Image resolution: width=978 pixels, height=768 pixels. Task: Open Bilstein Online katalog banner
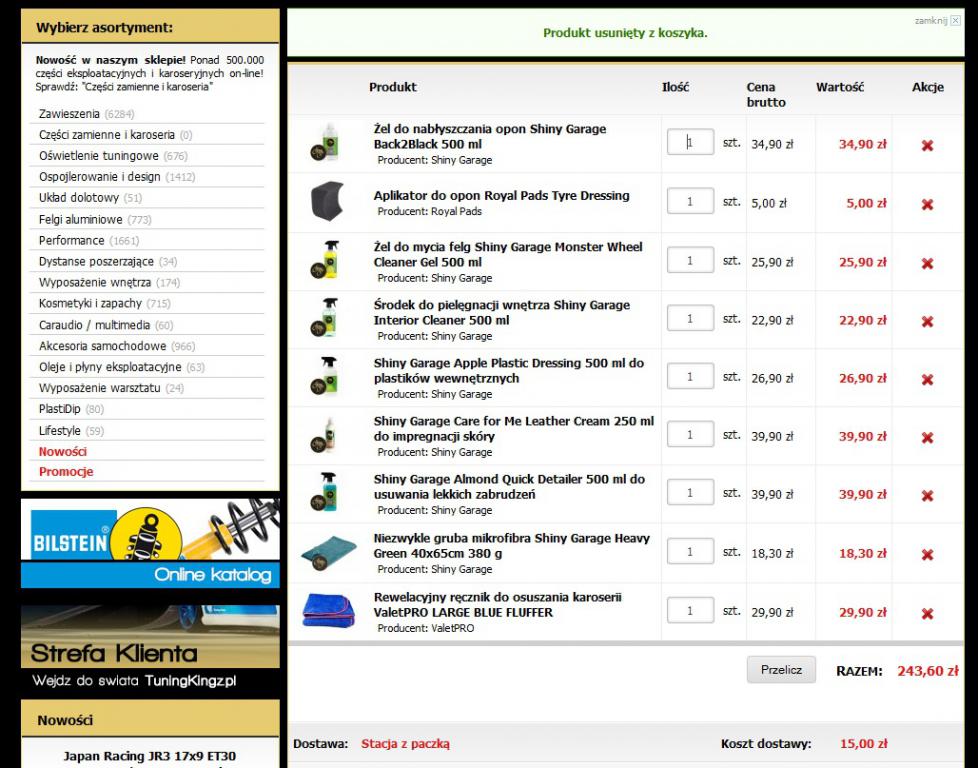tap(150, 543)
